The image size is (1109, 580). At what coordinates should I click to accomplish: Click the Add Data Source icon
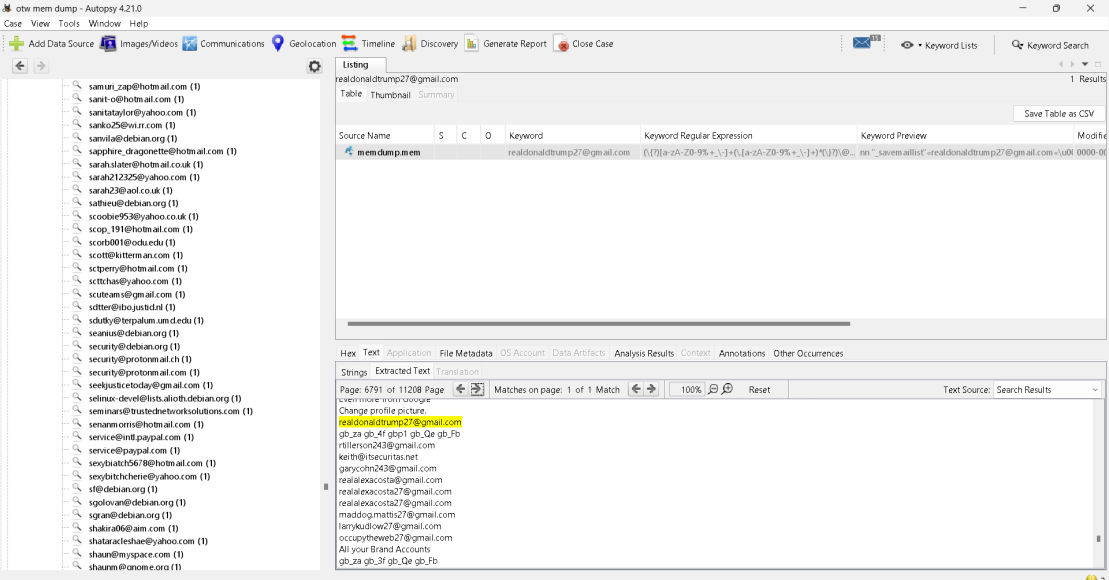click(x=16, y=44)
